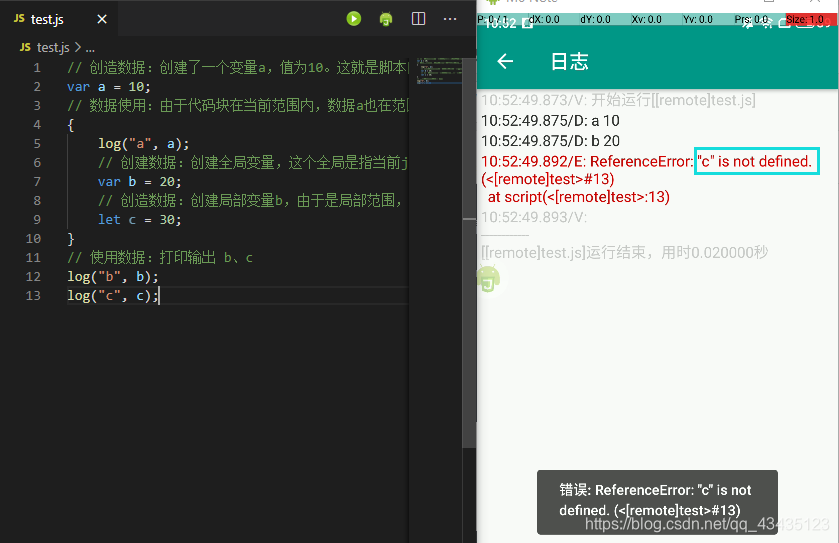Click line number 10 in the gutter
The height and width of the screenshot is (543, 839).
(33, 239)
